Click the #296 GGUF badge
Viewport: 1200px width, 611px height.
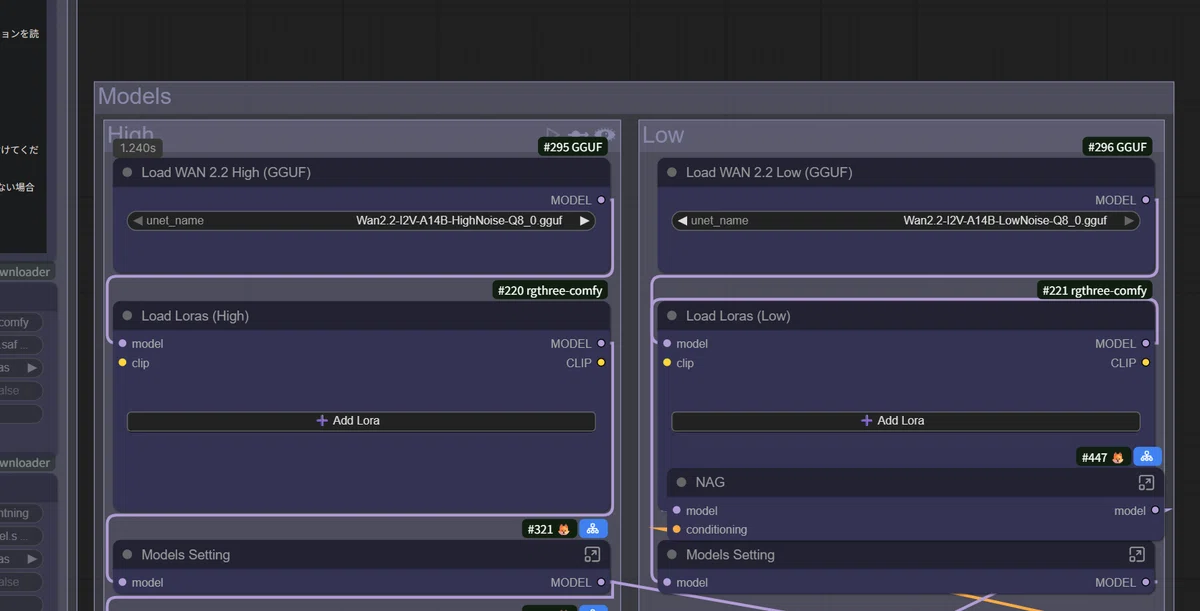pyautogui.click(x=1117, y=147)
